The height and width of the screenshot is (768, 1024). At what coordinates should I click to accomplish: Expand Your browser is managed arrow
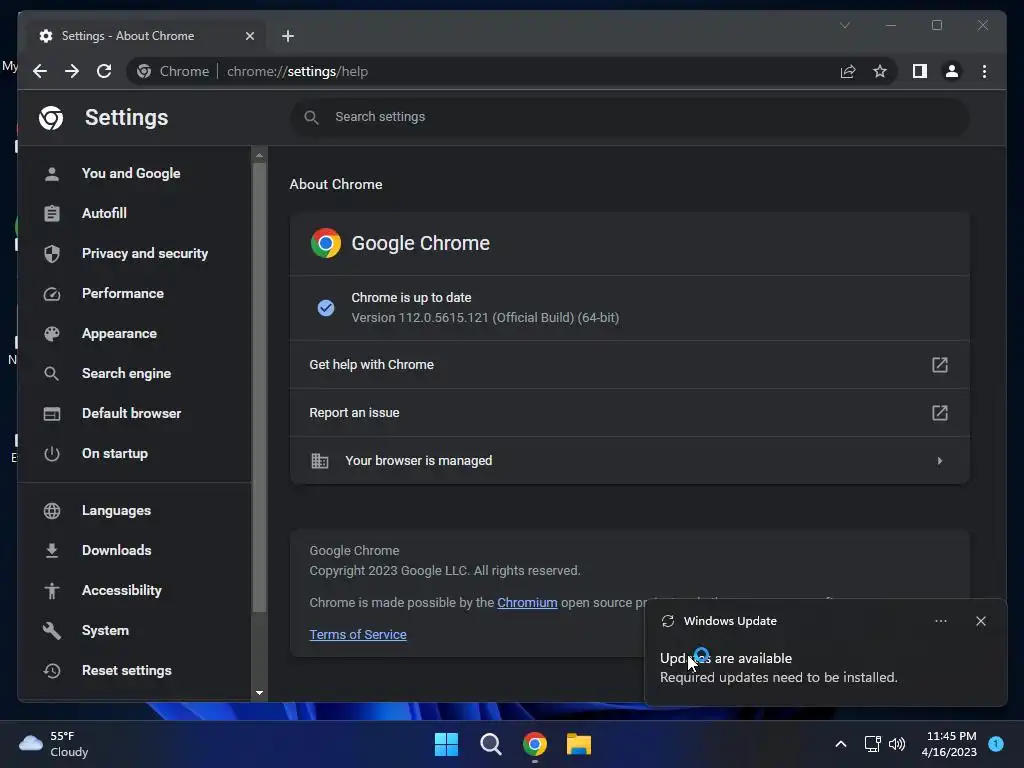[x=939, y=461]
